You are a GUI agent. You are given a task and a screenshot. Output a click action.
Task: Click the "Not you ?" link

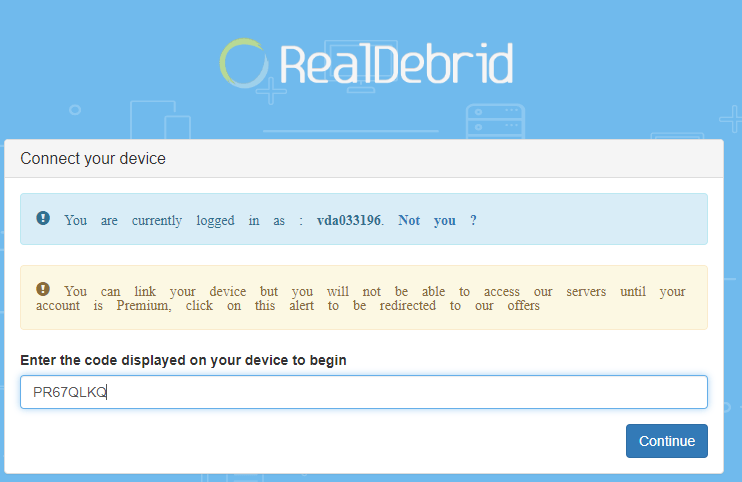(437, 220)
